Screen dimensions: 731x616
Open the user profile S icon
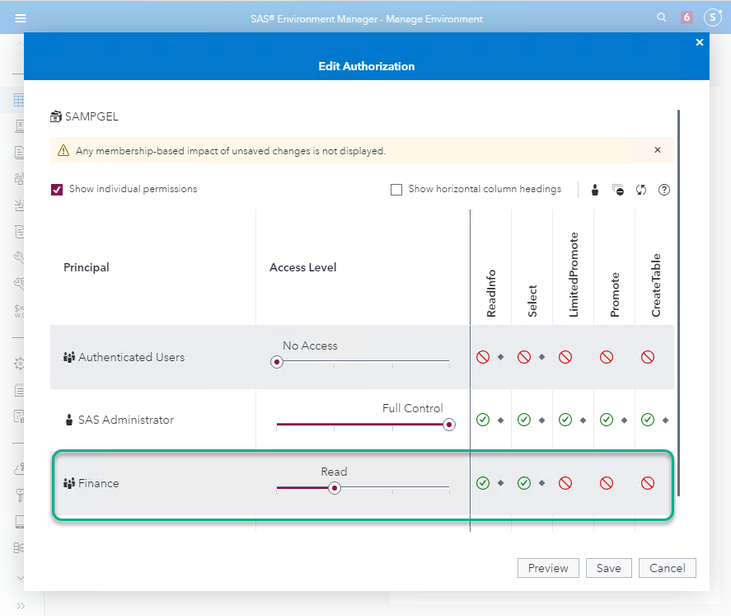pyautogui.click(x=712, y=18)
